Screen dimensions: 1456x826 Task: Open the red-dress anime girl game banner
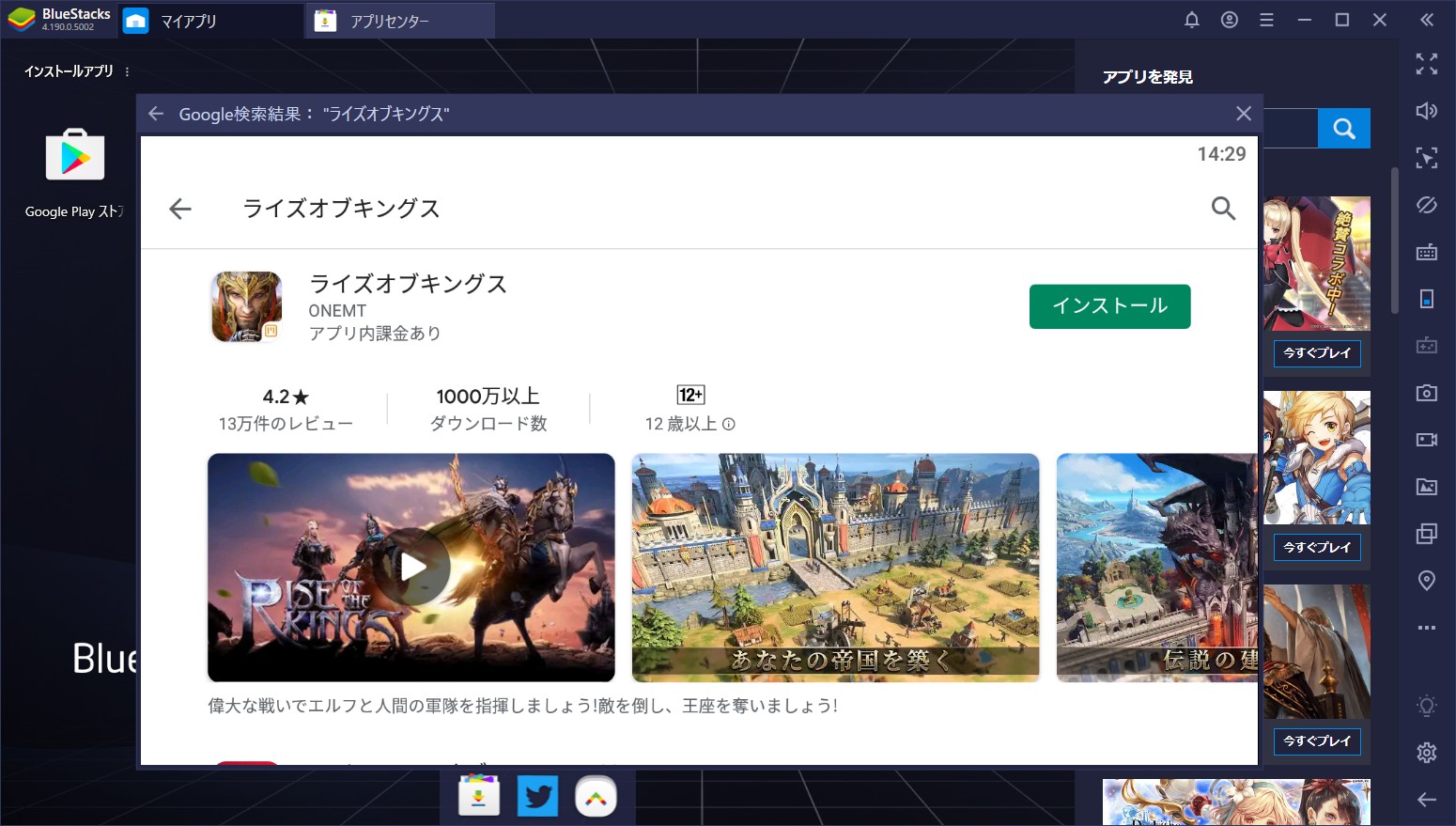pyautogui.click(x=1317, y=263)
